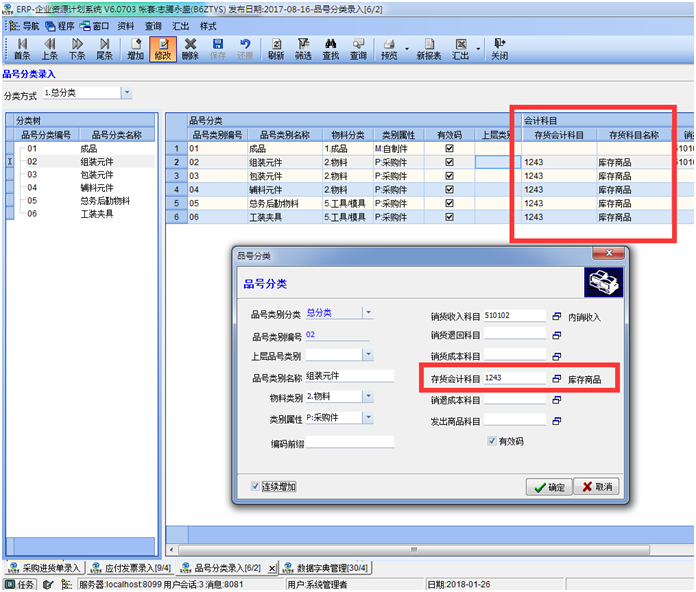696x592 pixels.
Task: Click the 关闭 (Close) toolbar icon
Action: click(x=499, y=48)
